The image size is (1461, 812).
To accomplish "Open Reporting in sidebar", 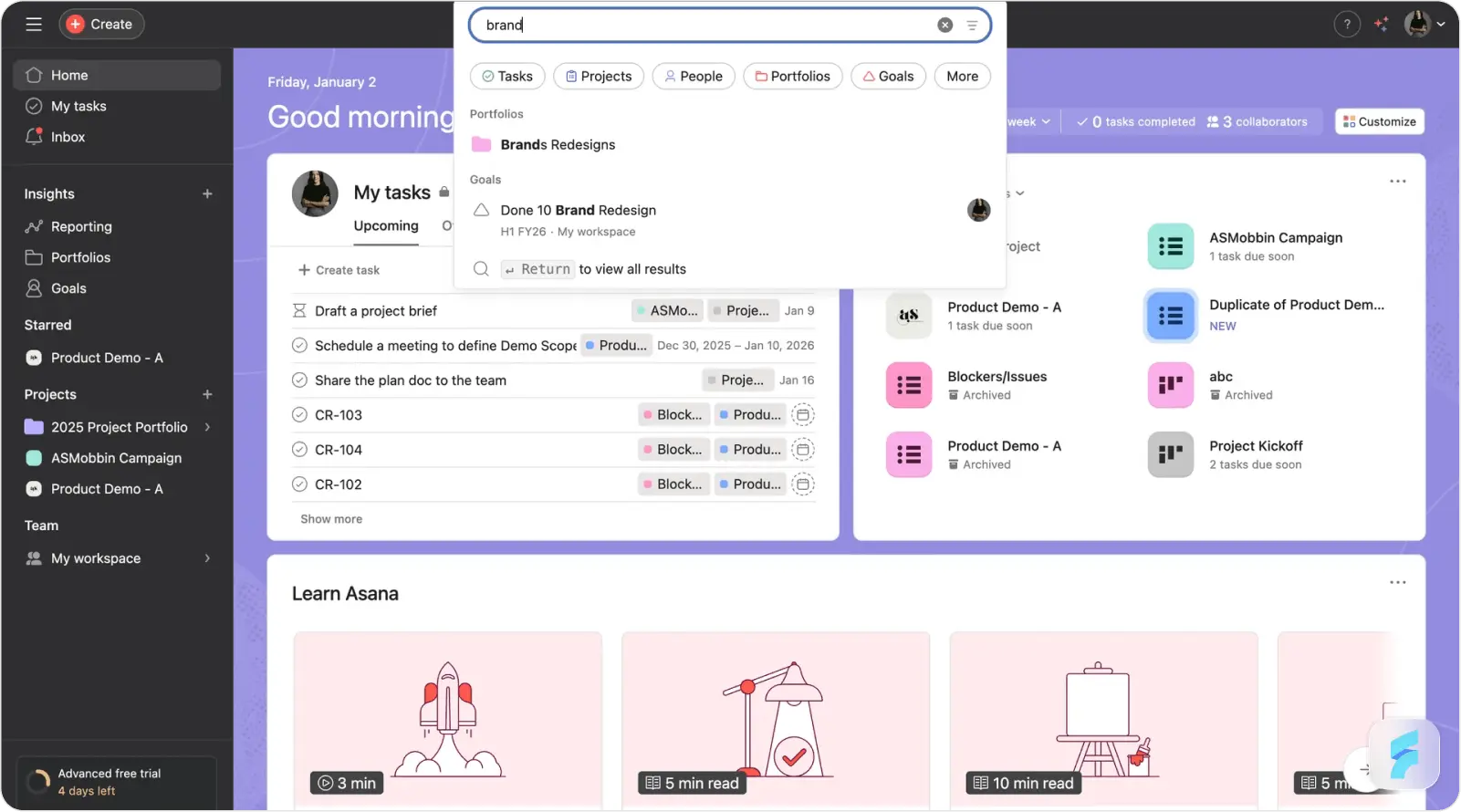I will (x=117, y=227).
